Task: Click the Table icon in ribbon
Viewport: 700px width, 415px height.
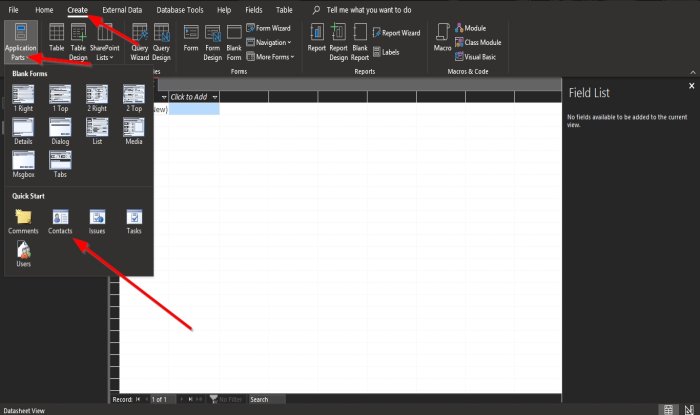Action: [x=56, y=37]
